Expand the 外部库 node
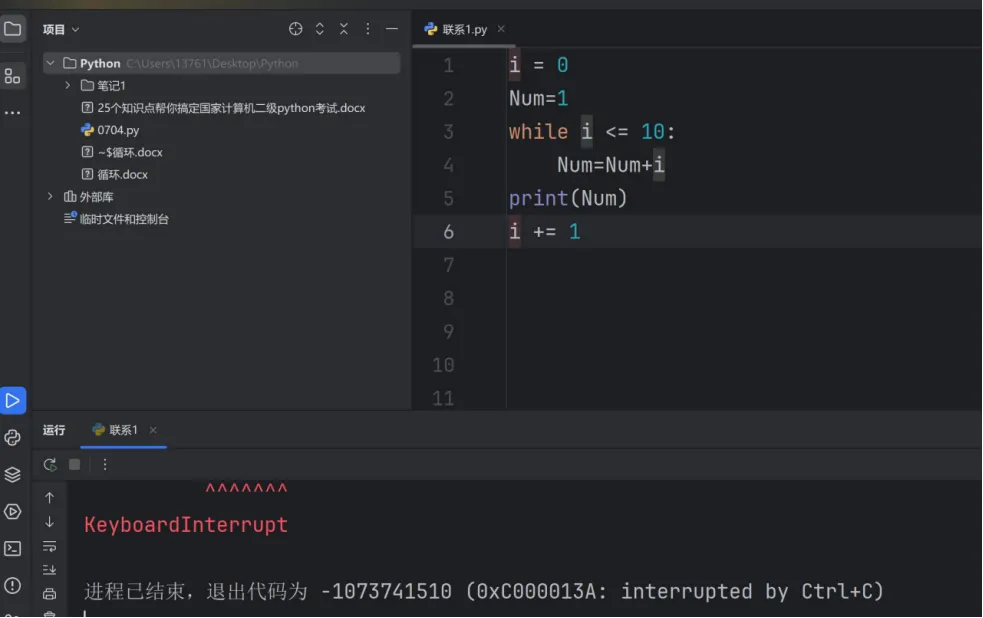The image size is (983, 618). coord(51,197)
